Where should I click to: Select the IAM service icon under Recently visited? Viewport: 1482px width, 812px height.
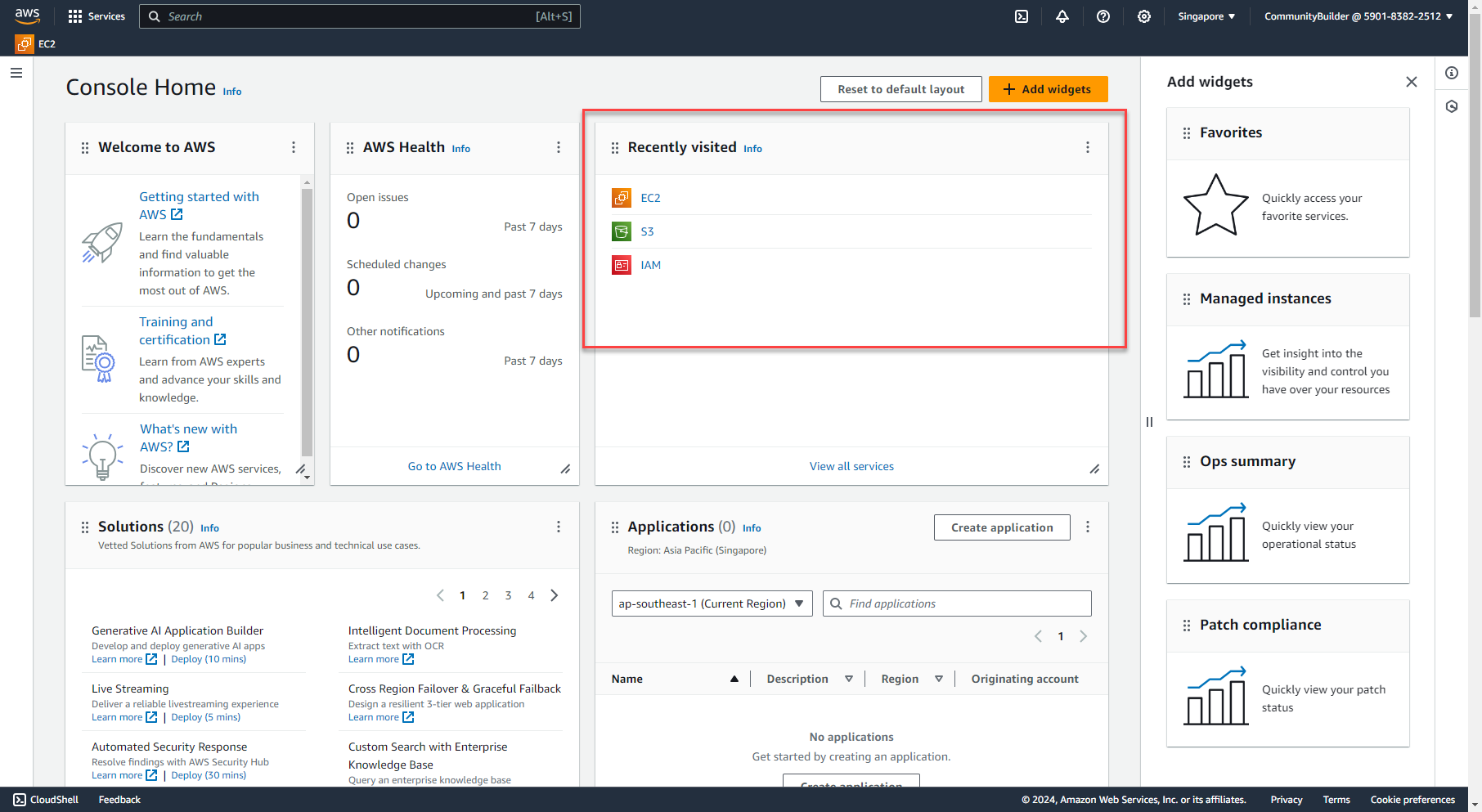click(x=622, y=264)
